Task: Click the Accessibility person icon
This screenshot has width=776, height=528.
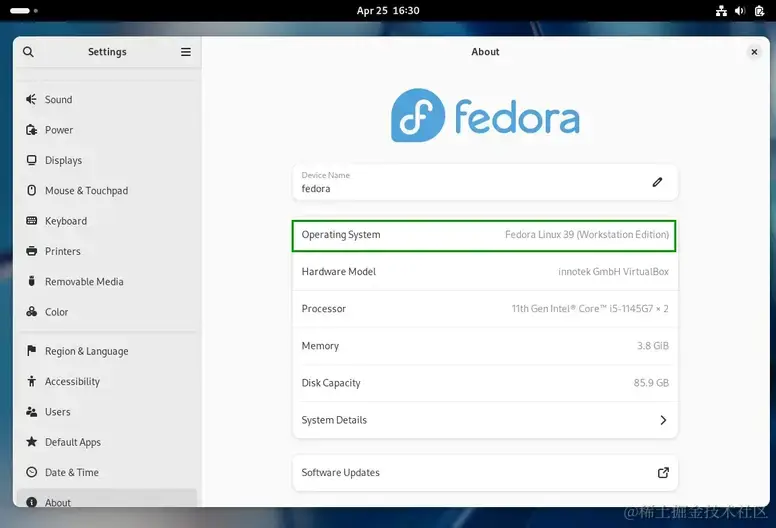Action: [x=31, y=381]
